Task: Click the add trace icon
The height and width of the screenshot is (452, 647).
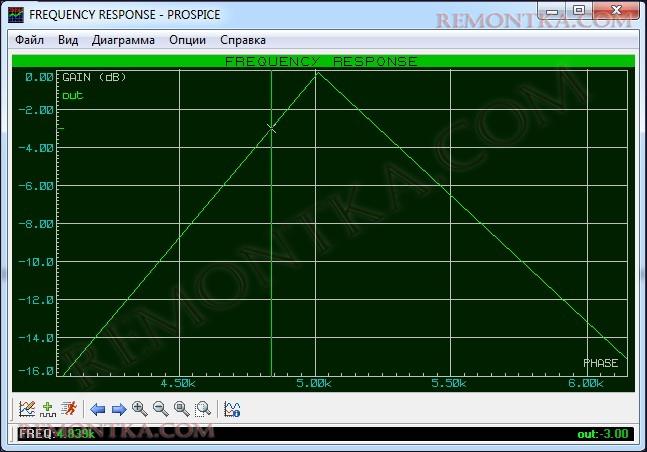Action: click(47, 408)
